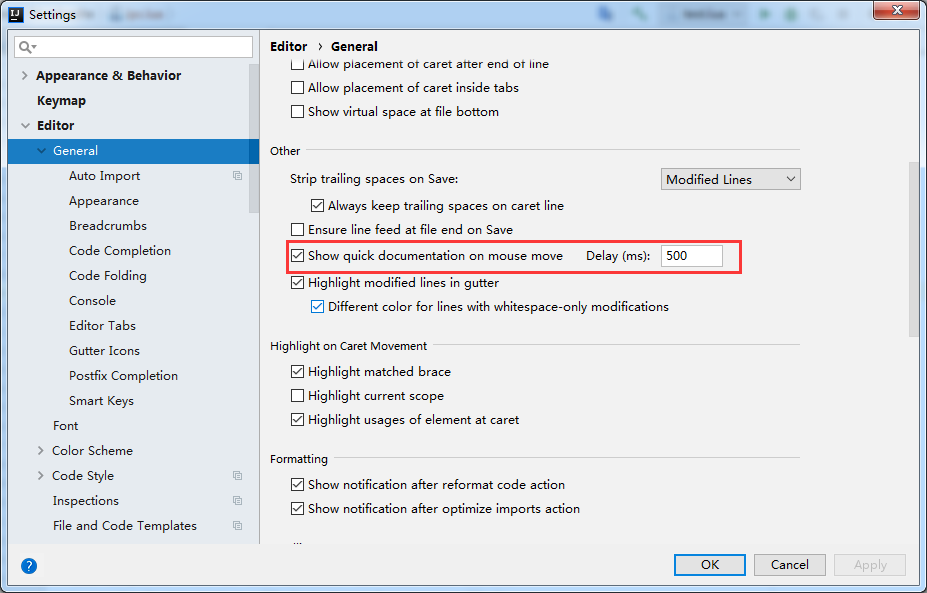Disable Show quick documentation on mouse move

(x=297, y=256)
